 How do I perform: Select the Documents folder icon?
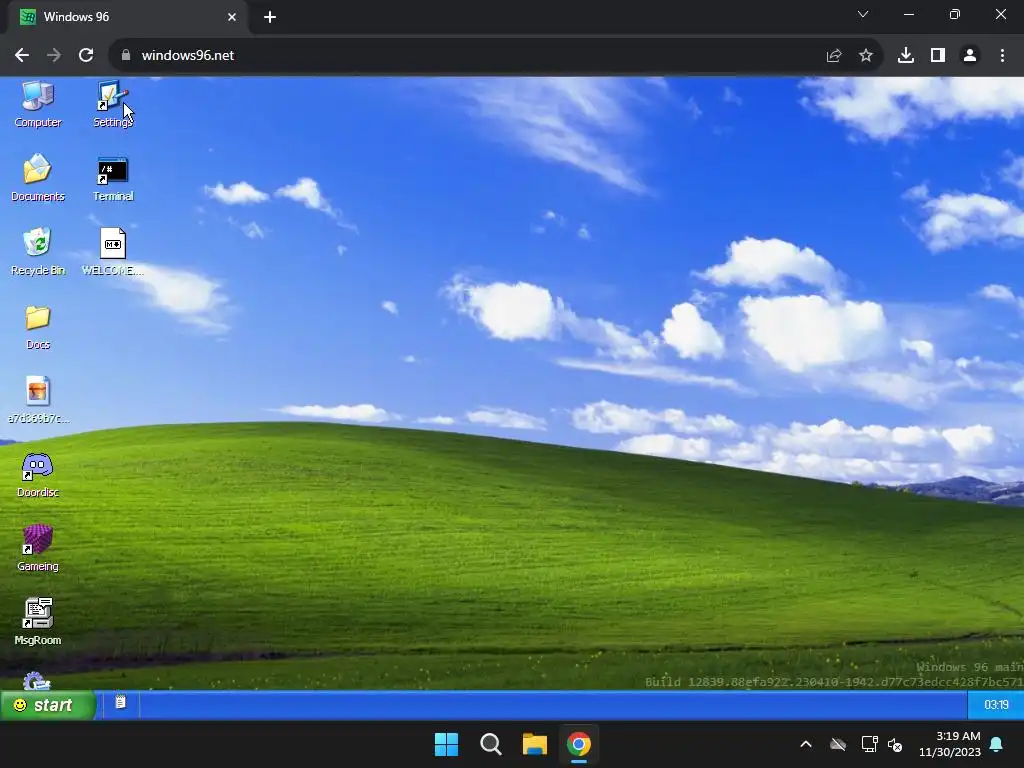[x=38, y=178]
